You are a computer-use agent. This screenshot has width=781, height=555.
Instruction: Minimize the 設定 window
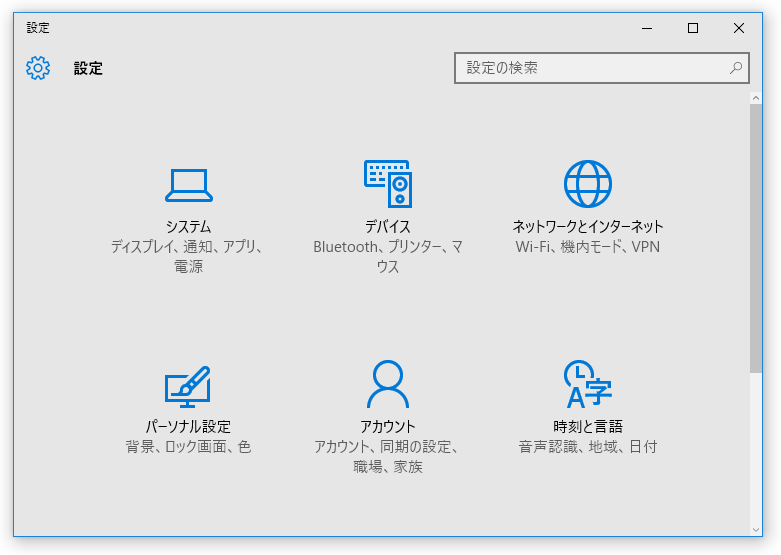pyautogui.click(x=647, y=28)
